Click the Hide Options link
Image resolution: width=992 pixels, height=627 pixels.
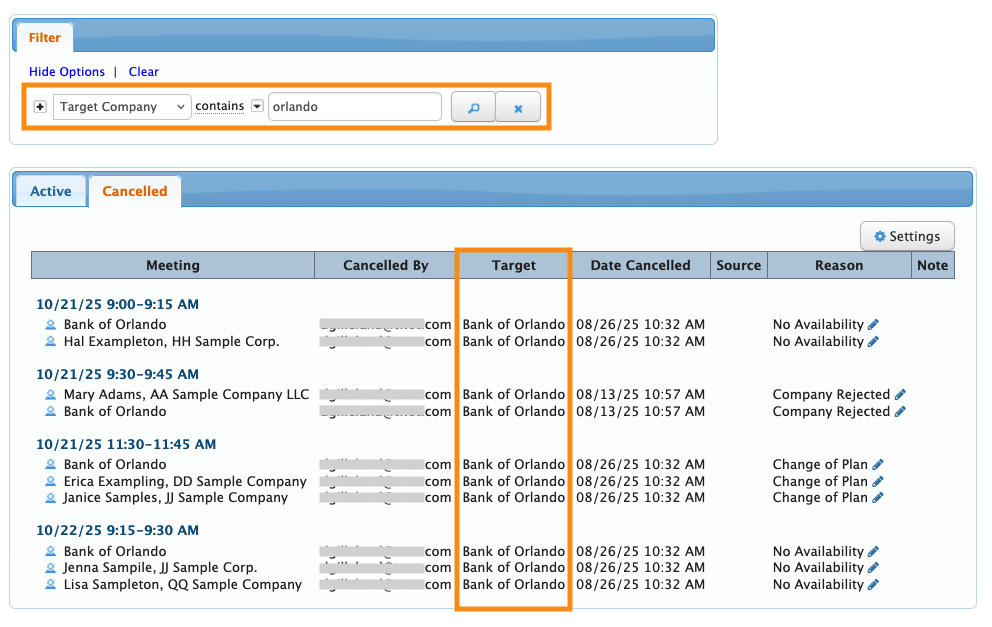coord(67,71)
